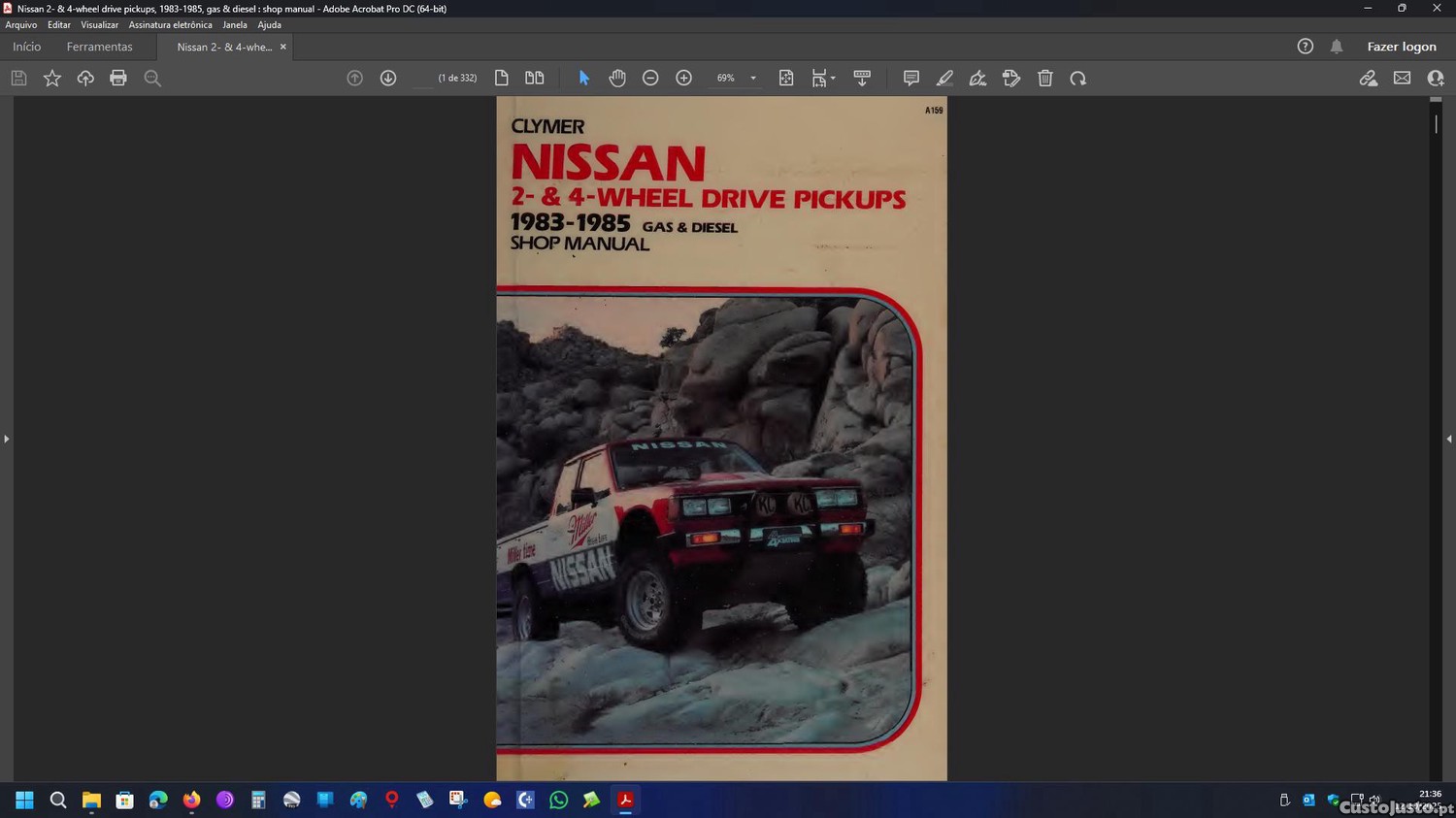Click the zoom in plus icon
Image resolution: width=1456 pixels, height=818 pixels.
coord(683,78)
